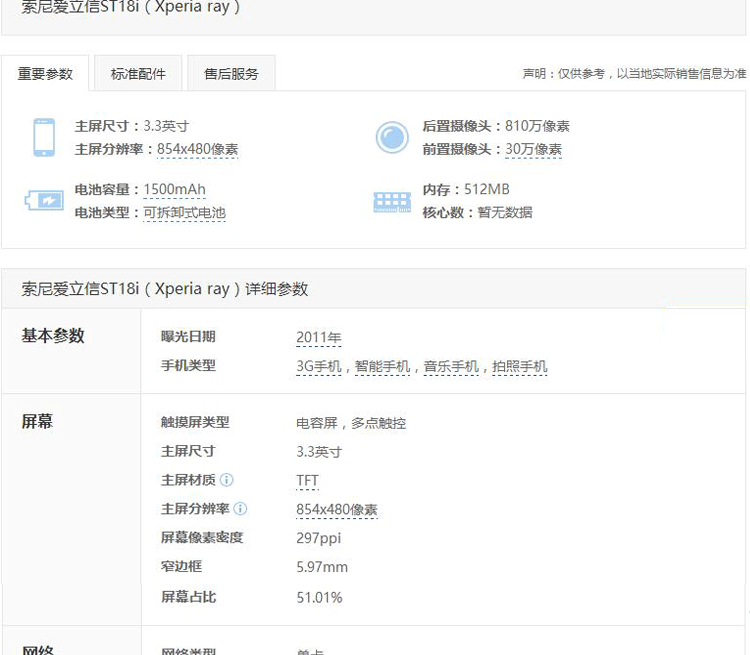750x655 pixels.
Task: Select the 810万像素 rear camera value
Action: pyautogui.click(x=537, y=126)
